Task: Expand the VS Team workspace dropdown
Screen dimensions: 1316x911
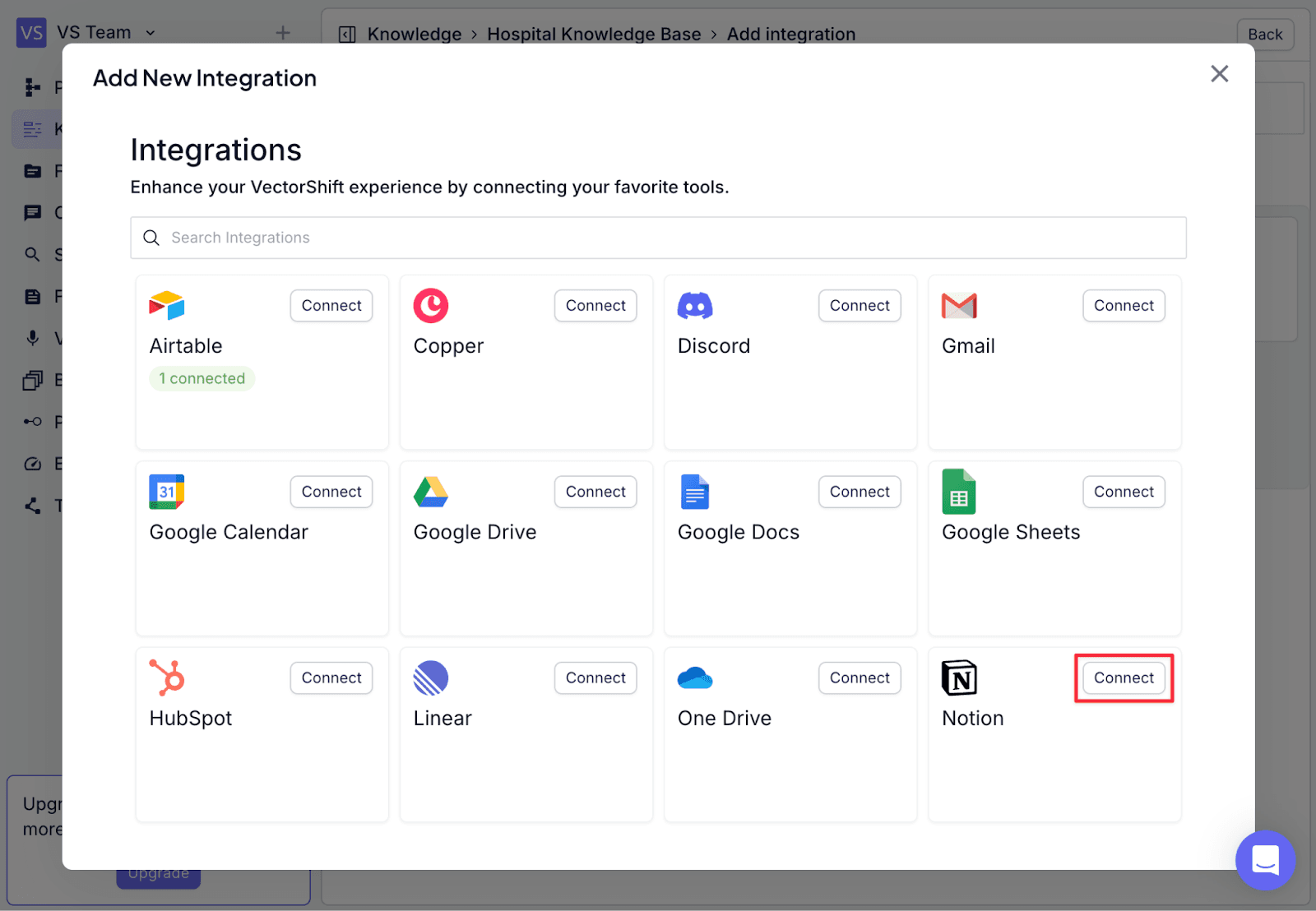Action: (151, 33)
